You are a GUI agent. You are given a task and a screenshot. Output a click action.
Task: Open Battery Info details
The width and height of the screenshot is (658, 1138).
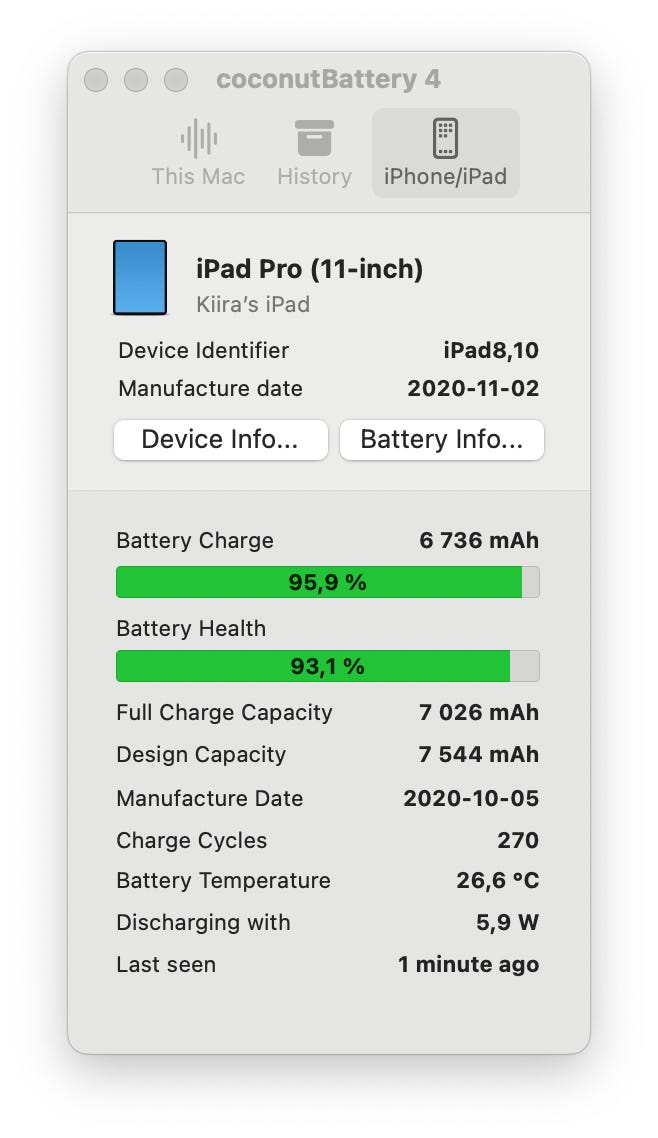442,440
